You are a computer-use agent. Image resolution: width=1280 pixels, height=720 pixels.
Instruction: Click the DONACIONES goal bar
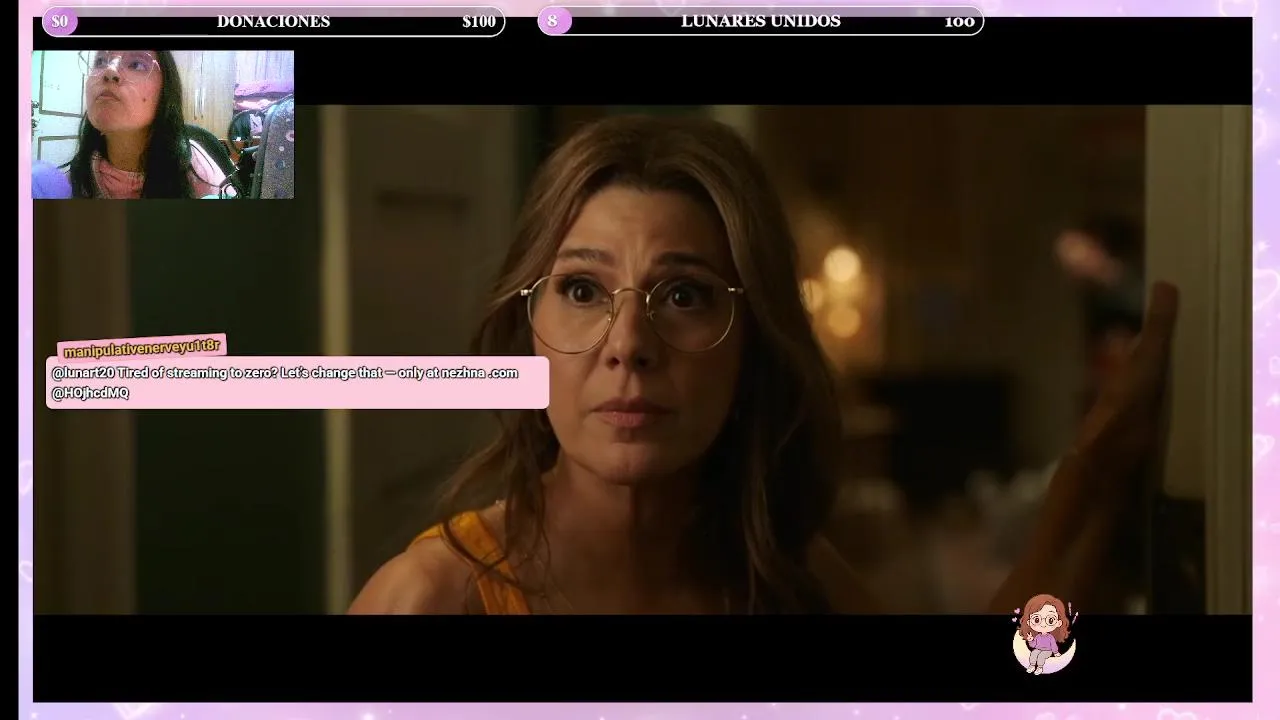(274, 21)
